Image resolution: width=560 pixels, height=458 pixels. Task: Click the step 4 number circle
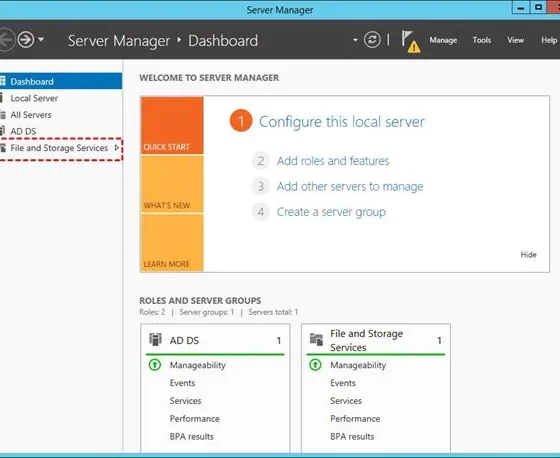click(261, 212)
